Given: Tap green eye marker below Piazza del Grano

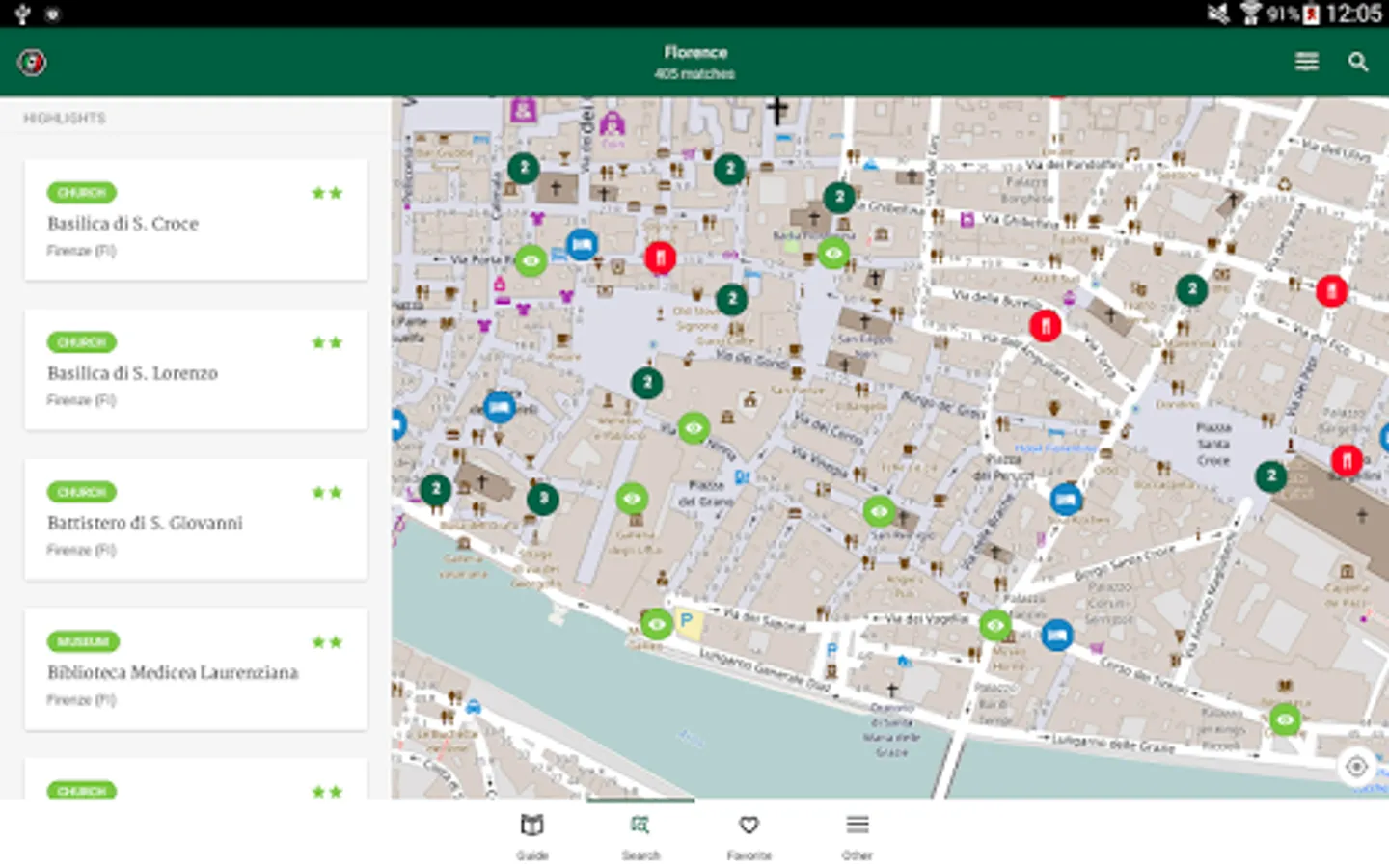Looking at the screenshot, I should (879, 511).
